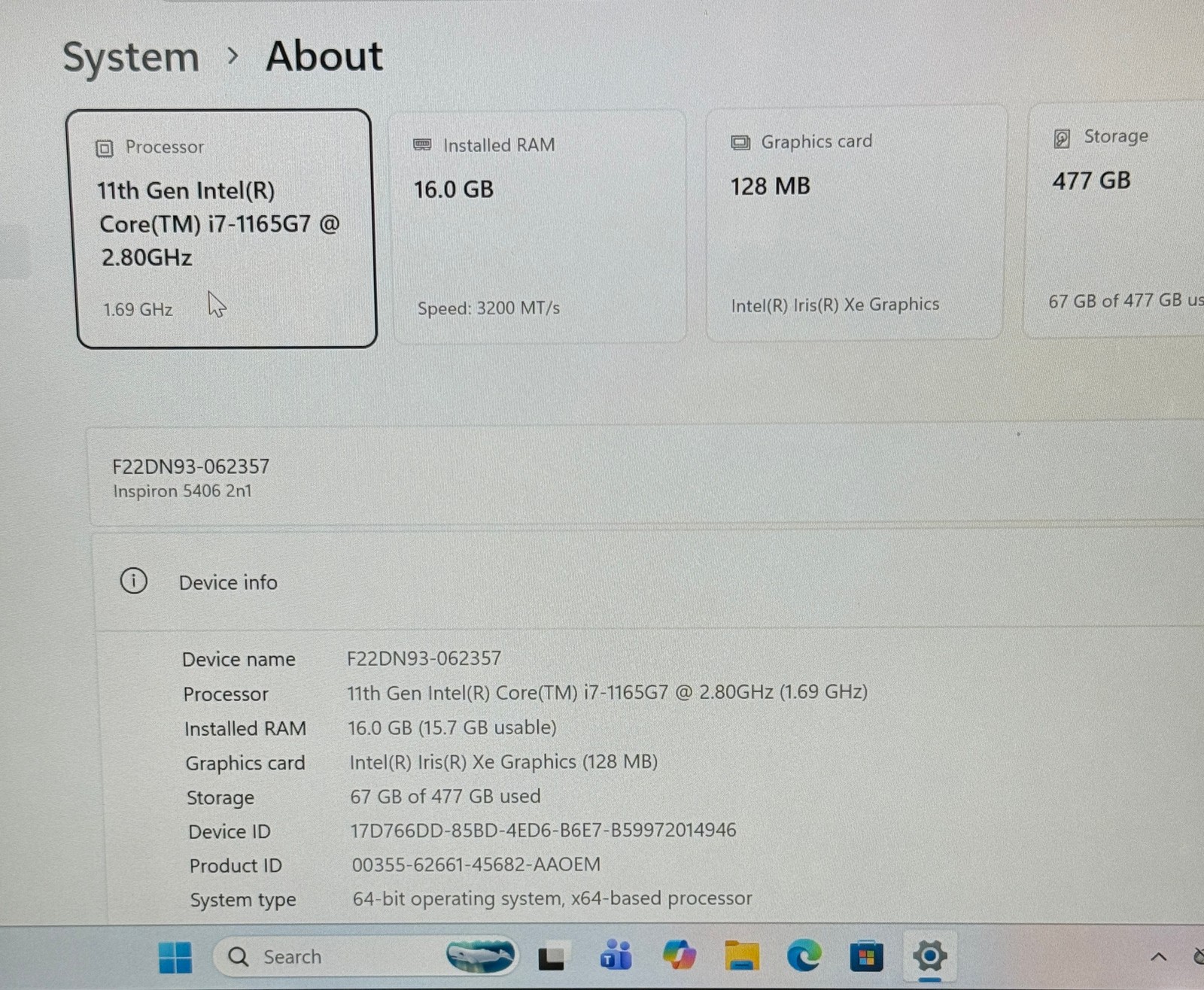Click Speed: 3200 MT/s text
The image size is (1204, 990).
coord(488,308)
